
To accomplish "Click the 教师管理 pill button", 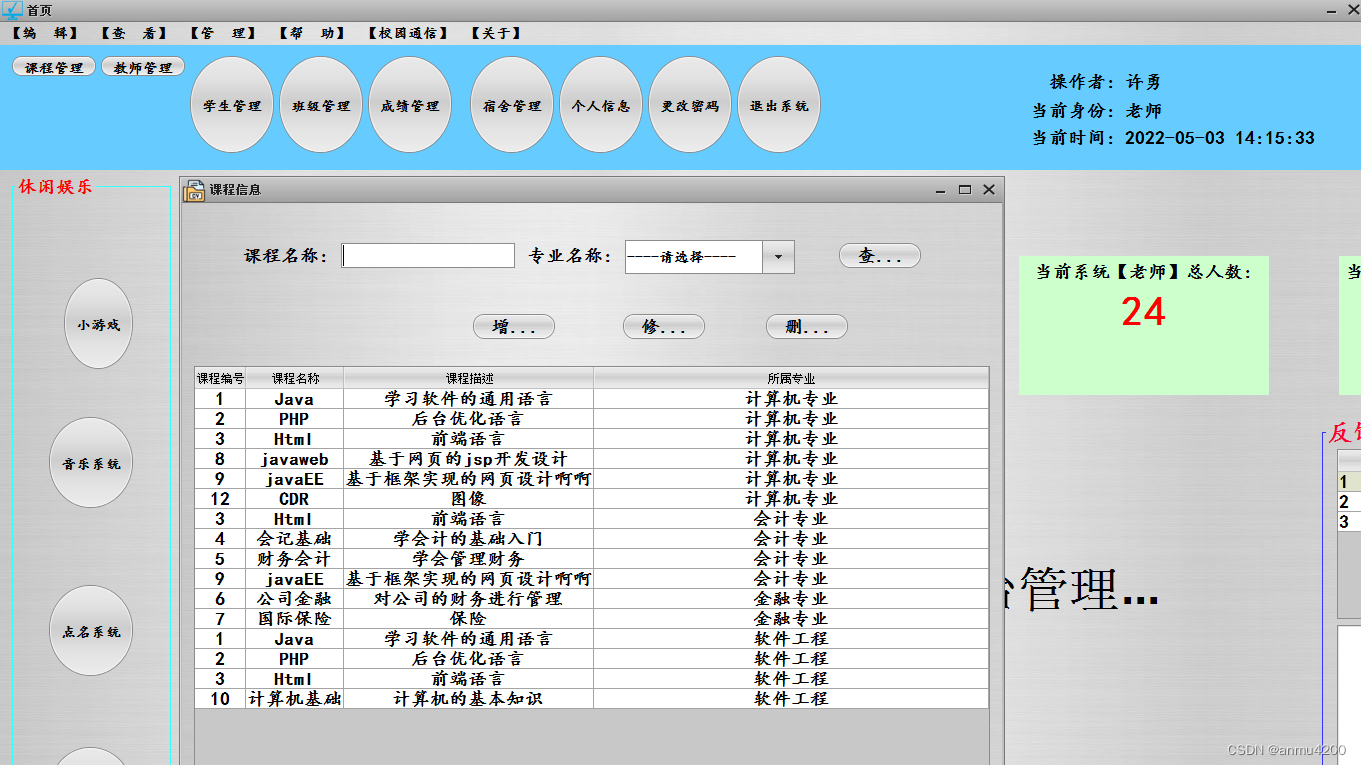I will pos(143,68).
